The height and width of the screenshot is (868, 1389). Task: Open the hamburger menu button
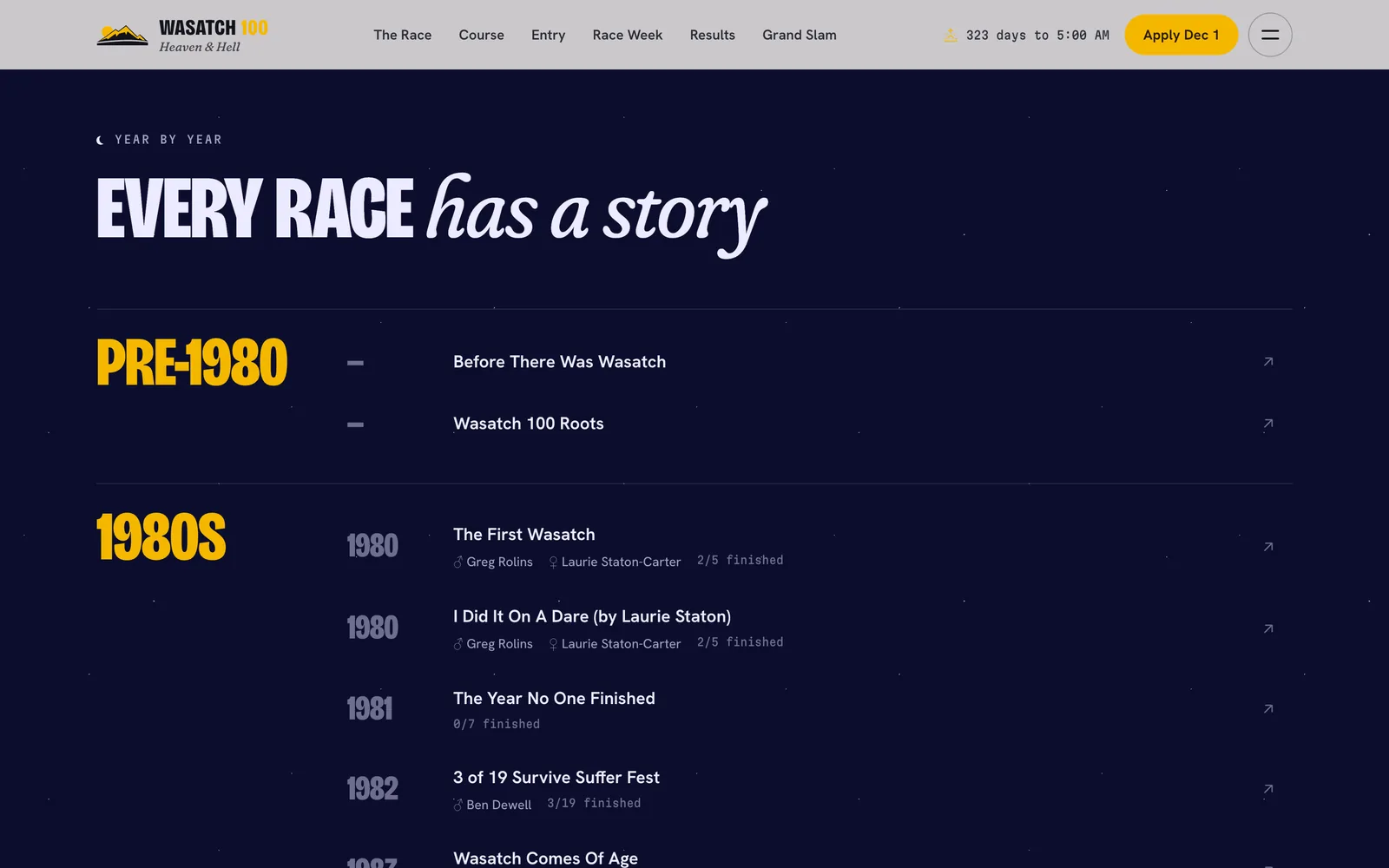(x=1270, y=35)
